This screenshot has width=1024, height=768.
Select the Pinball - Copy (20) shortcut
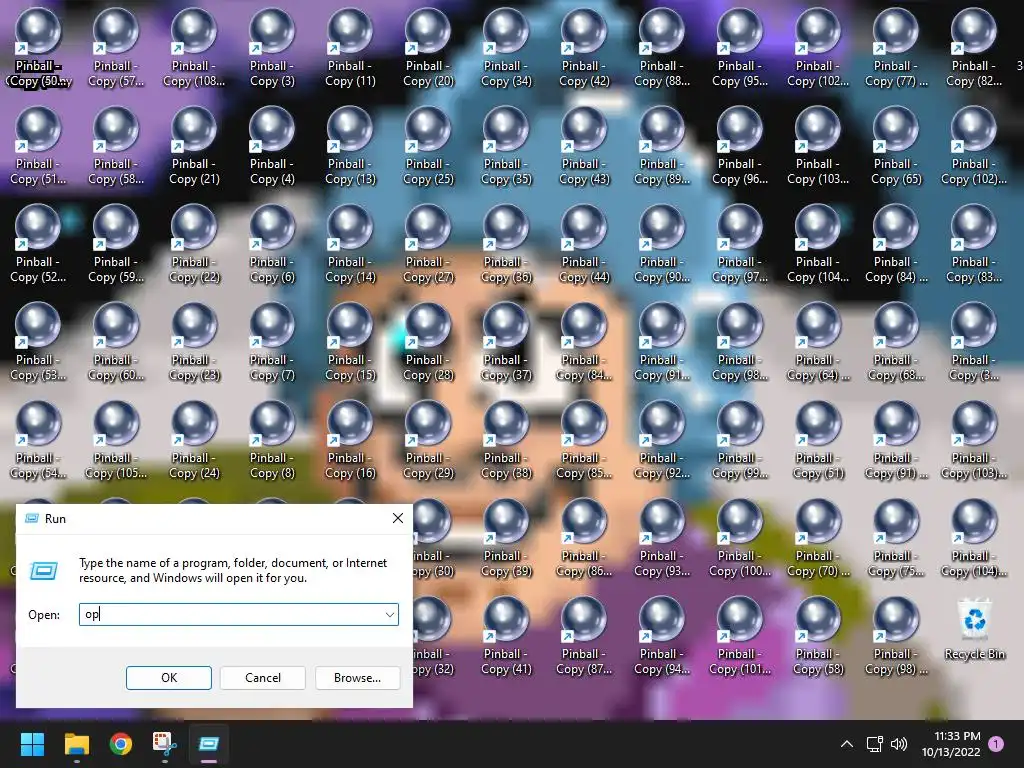(x=428, y=48)
